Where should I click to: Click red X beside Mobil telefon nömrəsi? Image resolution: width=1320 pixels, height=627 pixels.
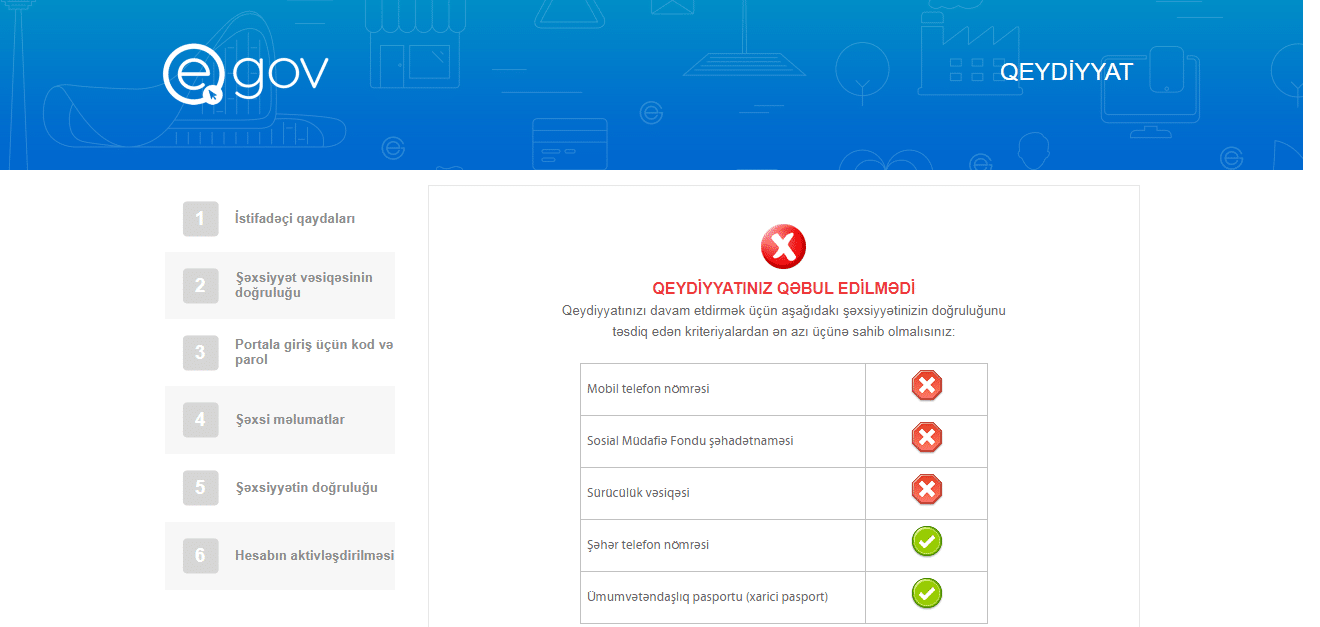tap(926, 386)
